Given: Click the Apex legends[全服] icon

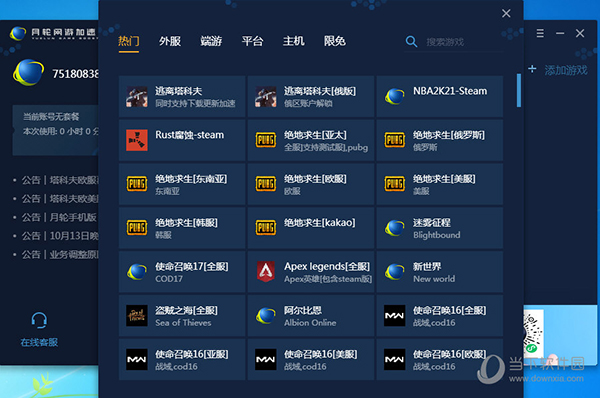Looking at the screenshot, I should click(x=266, y=272).
